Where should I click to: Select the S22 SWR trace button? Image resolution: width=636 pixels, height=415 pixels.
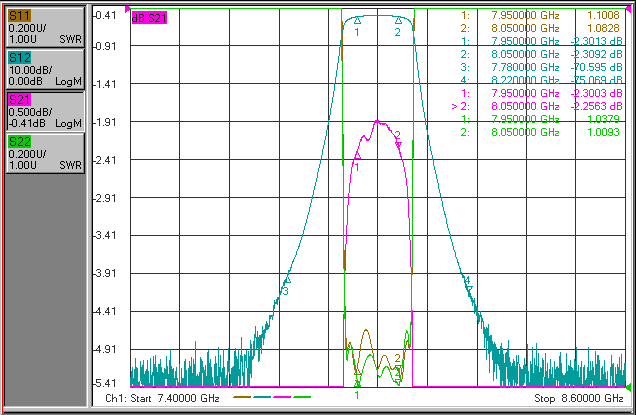[45, 153]
